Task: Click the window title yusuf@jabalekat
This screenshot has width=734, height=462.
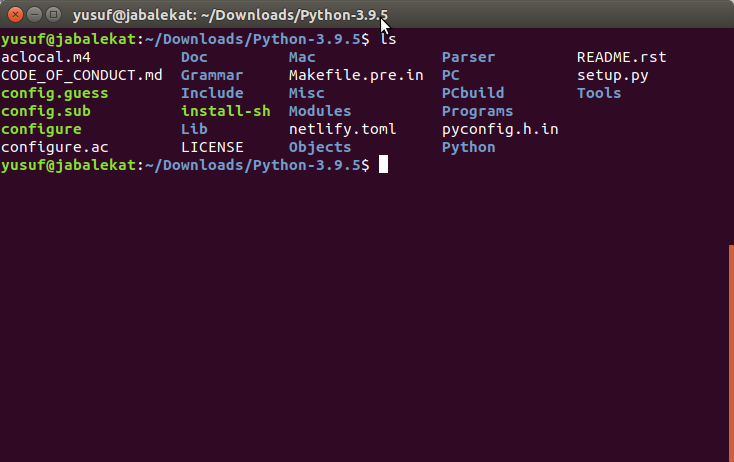Action: (230, 15)
